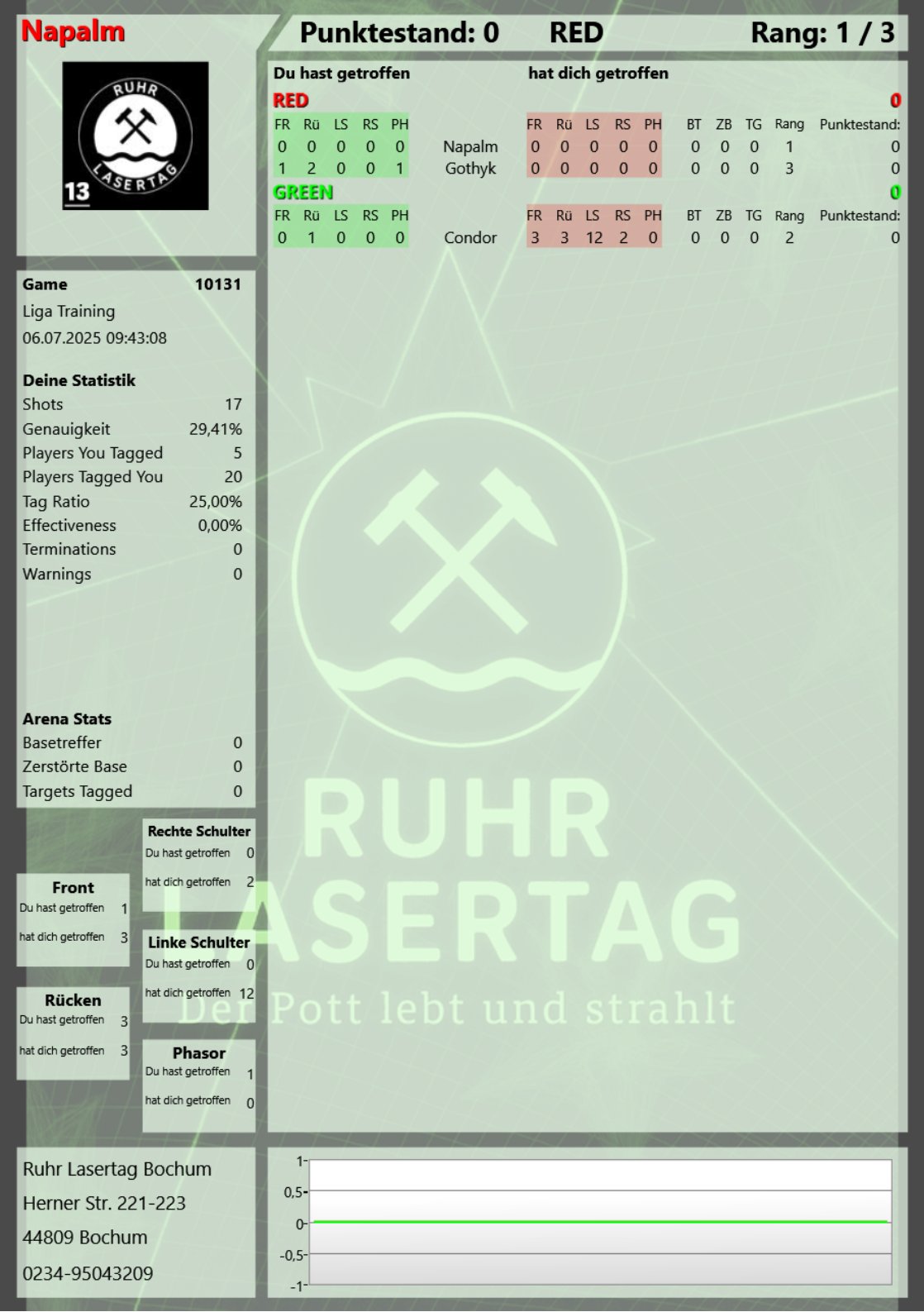Click the Genauigkeit value 29,41%
The image size is (924, 1312).
click(216, 429)
